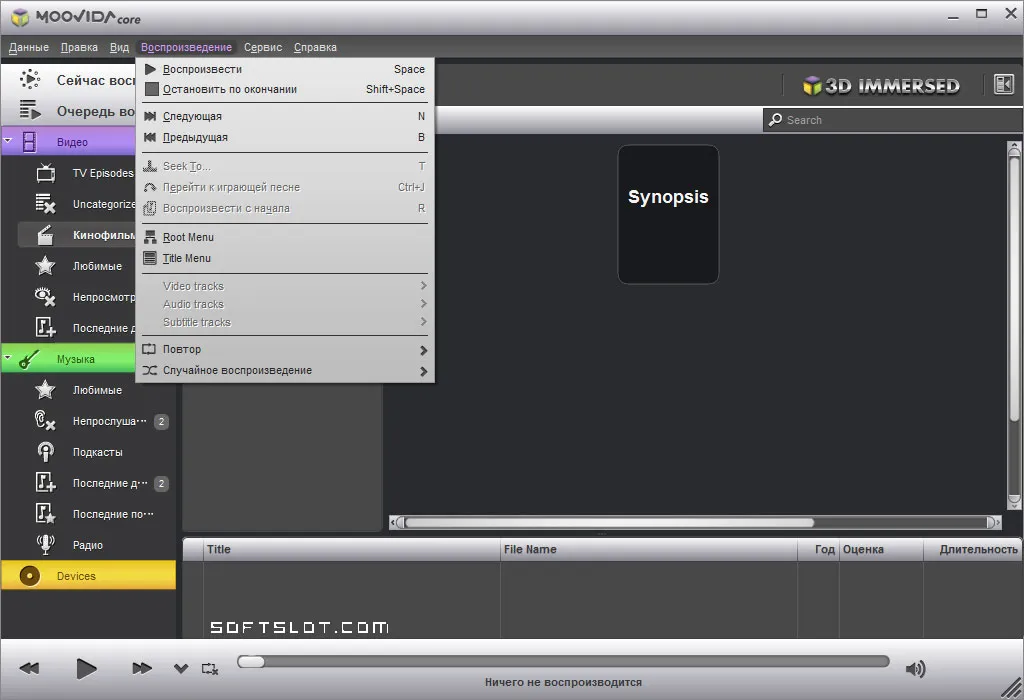Expand the Повтор submenu
The height and width of the screenshot is (700, 1024).
click(285, 349)
